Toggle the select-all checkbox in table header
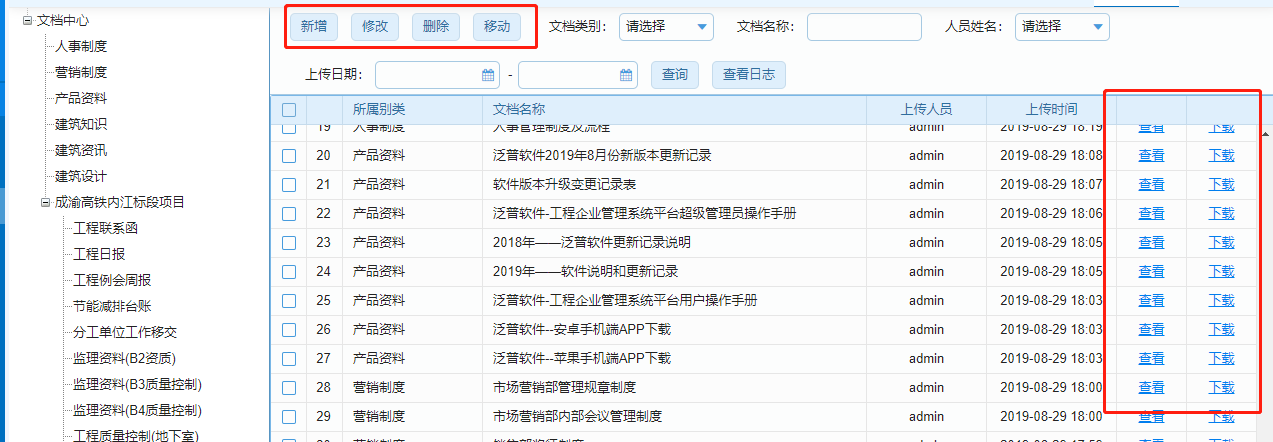 289,110
